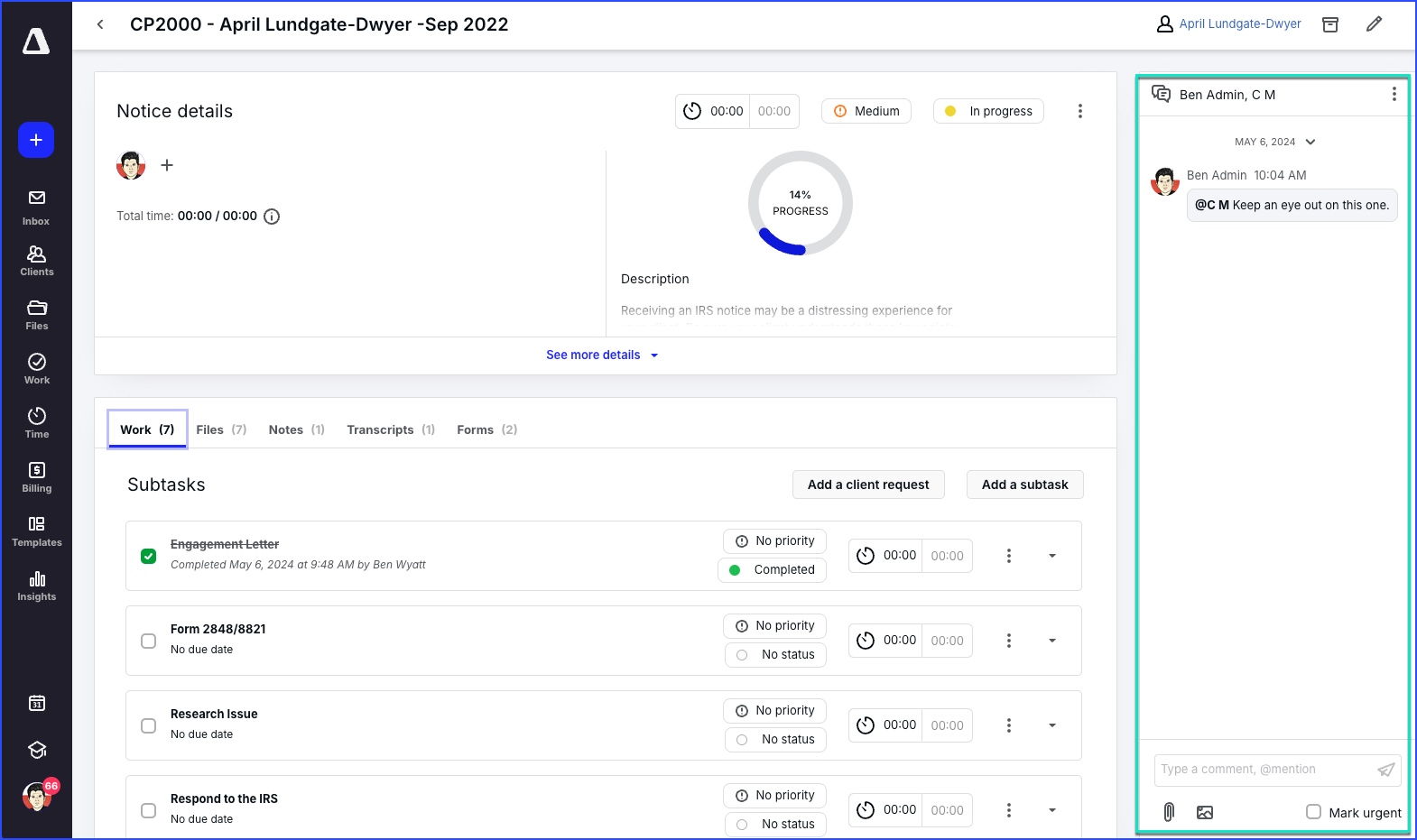
Task: Click the Canopy logo at top left
Action: [x=36, y=42]
